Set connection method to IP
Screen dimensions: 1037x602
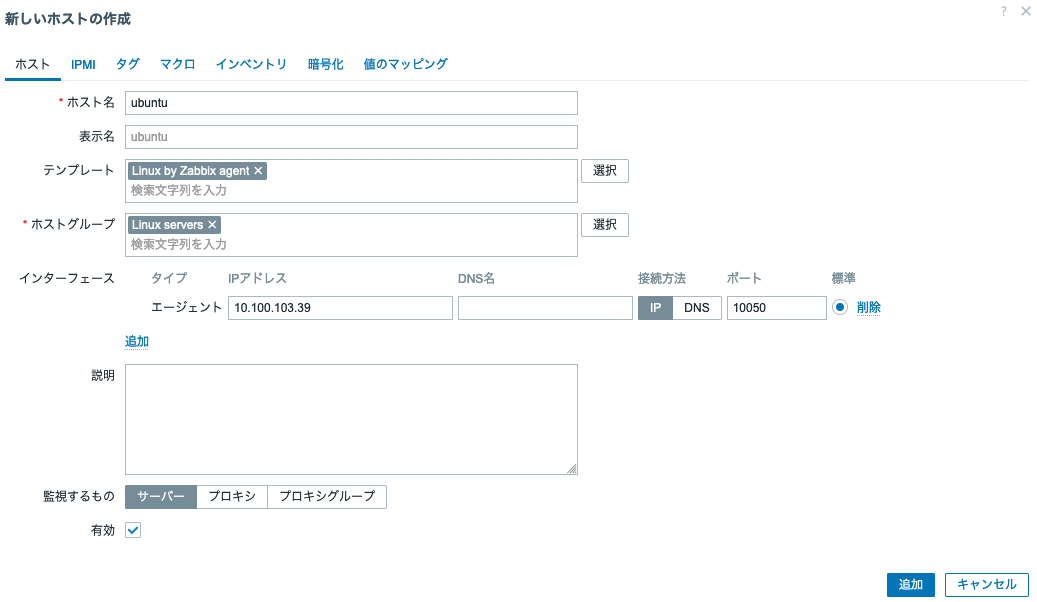(x=655, y=308)
